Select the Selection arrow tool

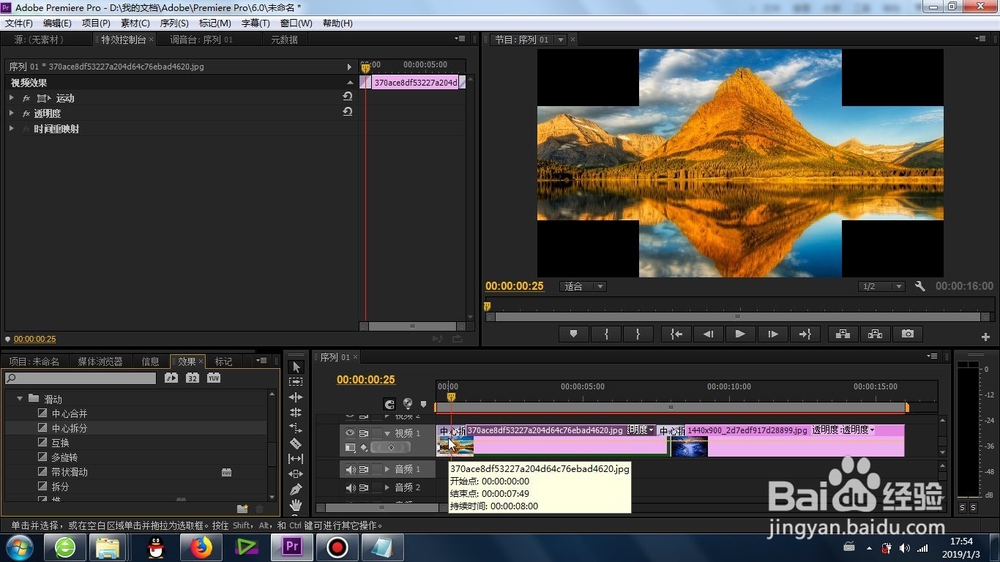point(296,367)
